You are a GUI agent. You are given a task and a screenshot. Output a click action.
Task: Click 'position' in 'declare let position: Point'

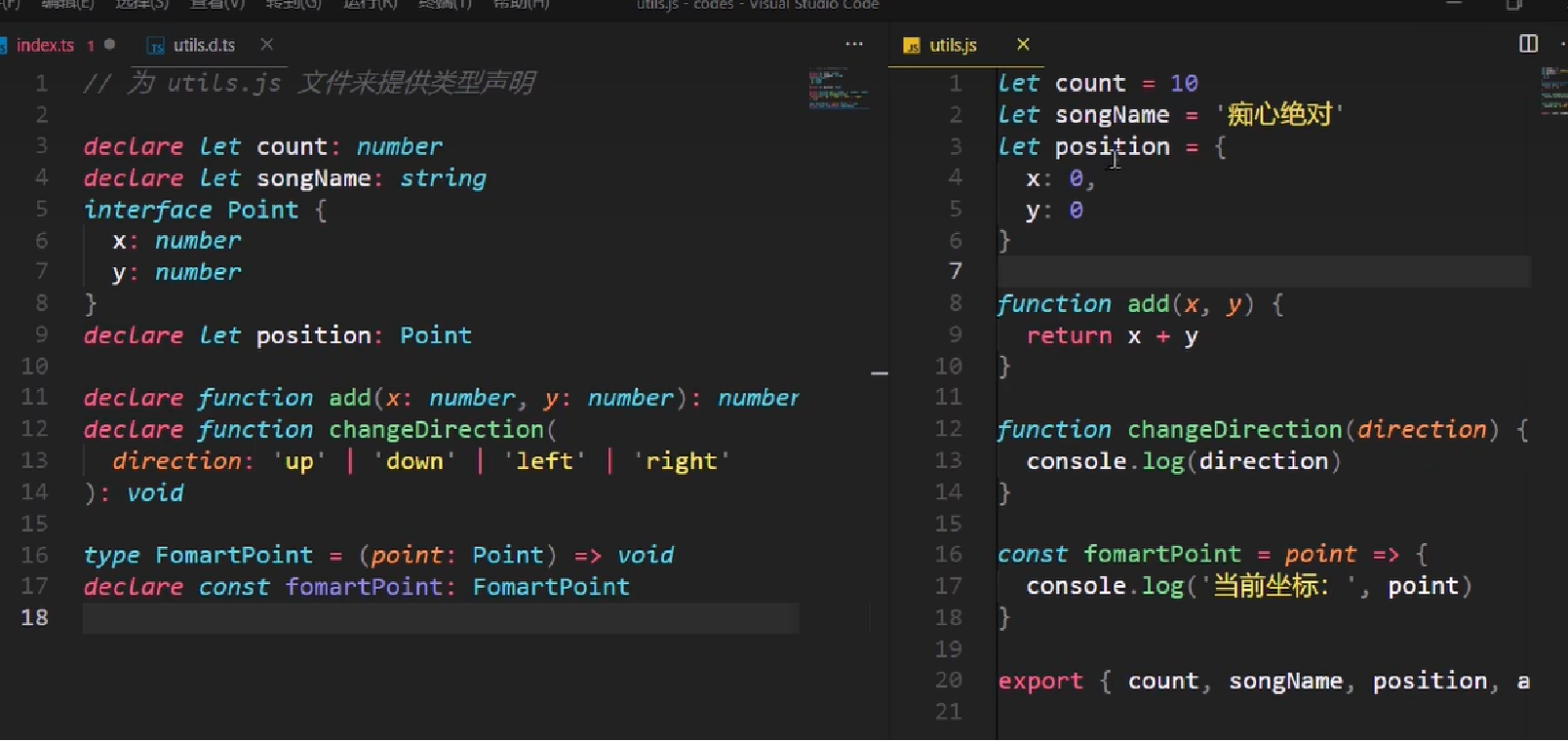coord(314,335)
